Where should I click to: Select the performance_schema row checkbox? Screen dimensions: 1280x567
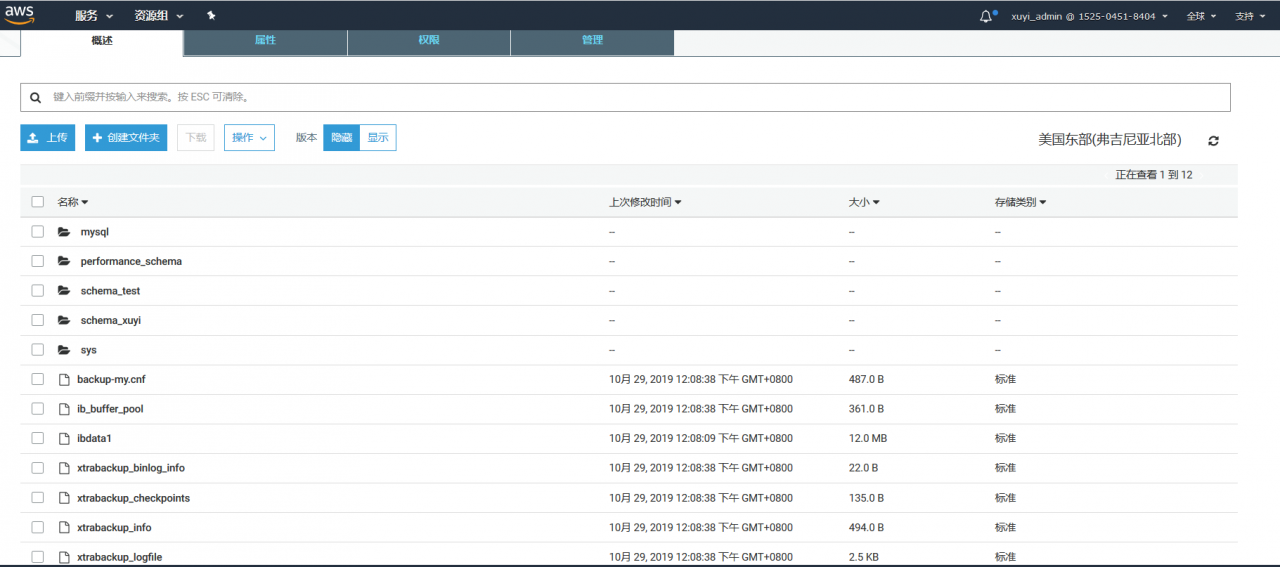[x=37, y=261]
